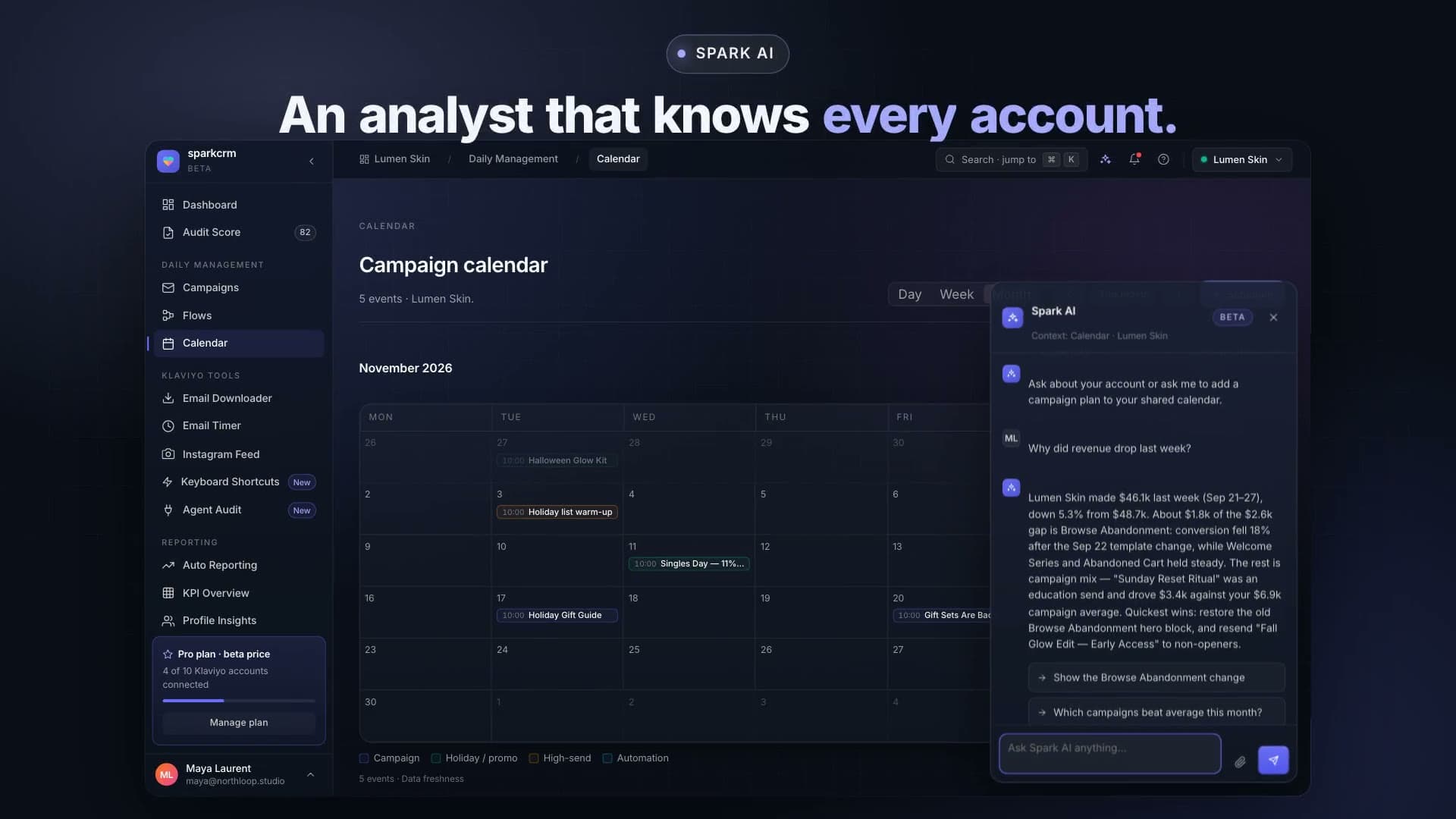Toggle the Holiday / promo legend checkbox
Image resolution: width=1456 pixels, height=819 pixels.
click(x=436, y=758)
